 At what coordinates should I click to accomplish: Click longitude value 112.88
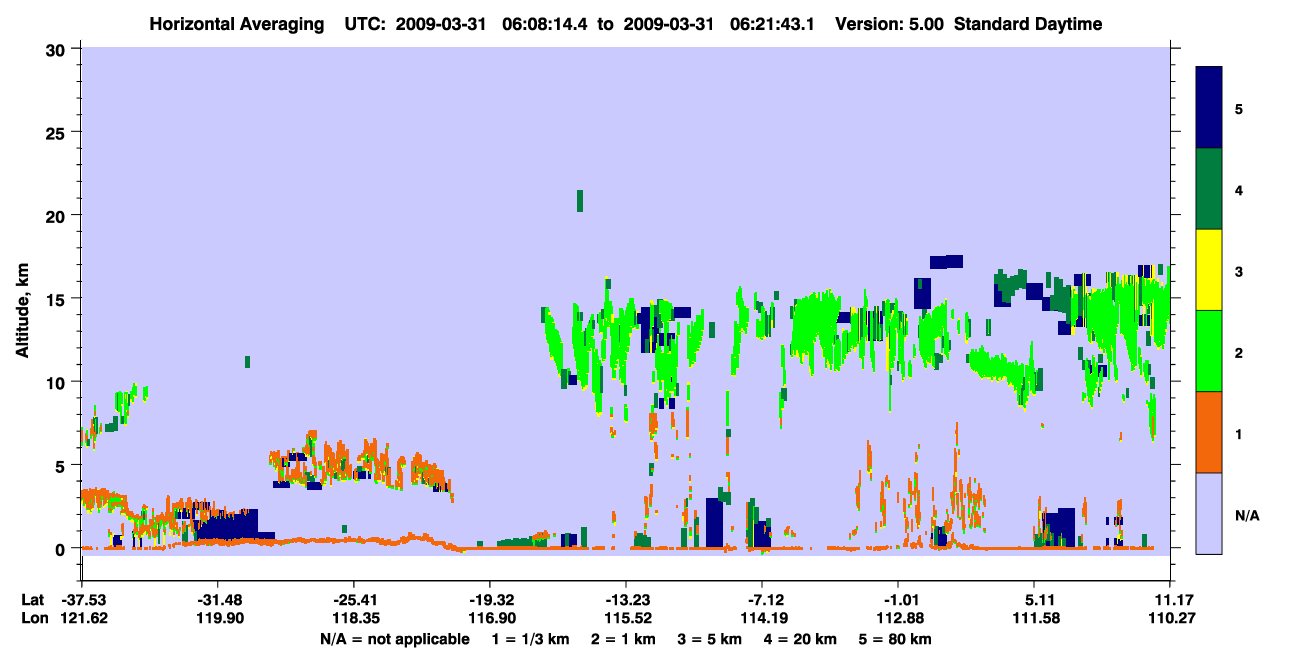898,619
